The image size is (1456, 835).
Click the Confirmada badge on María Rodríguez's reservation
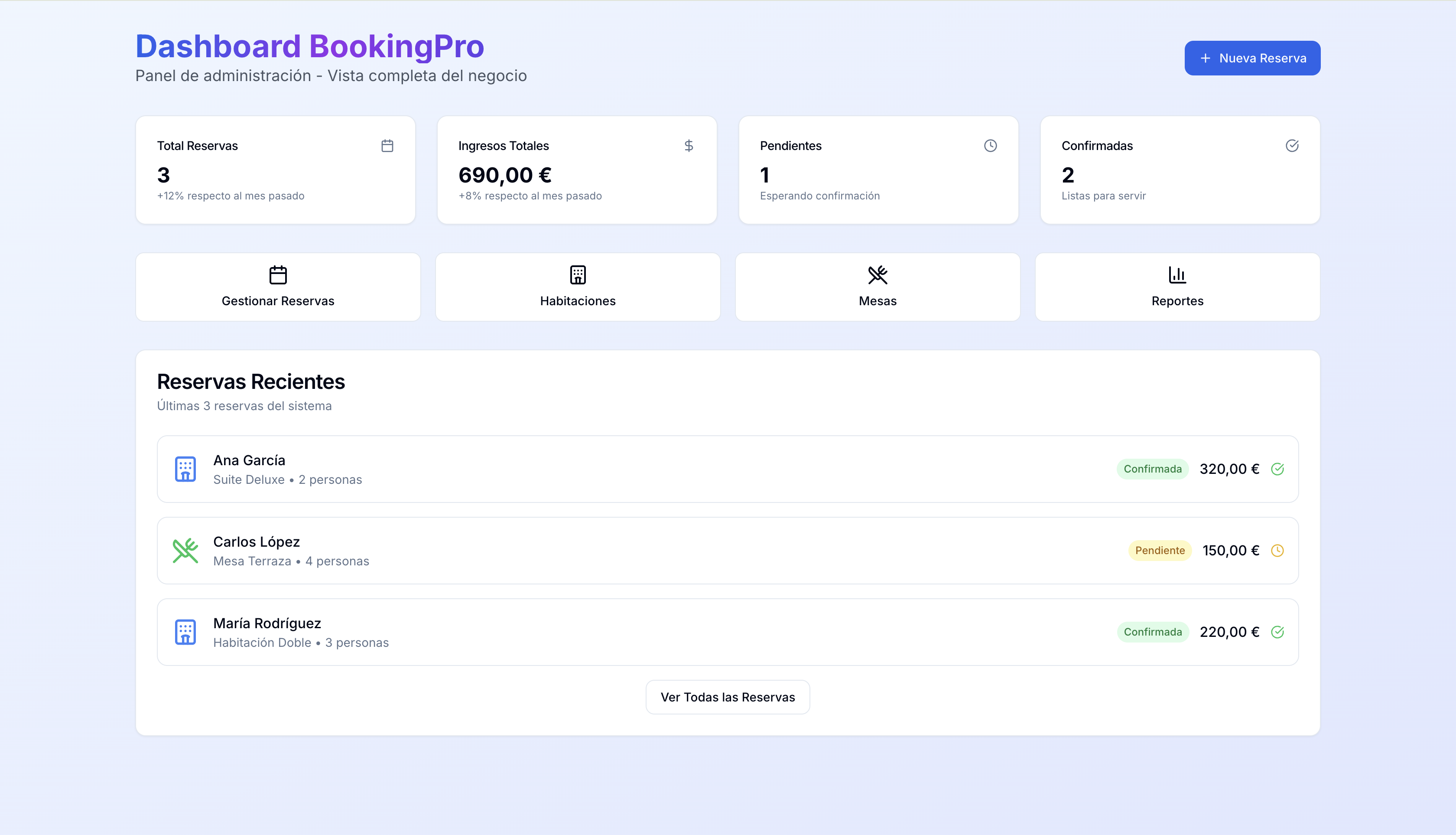coord(1153,631)
